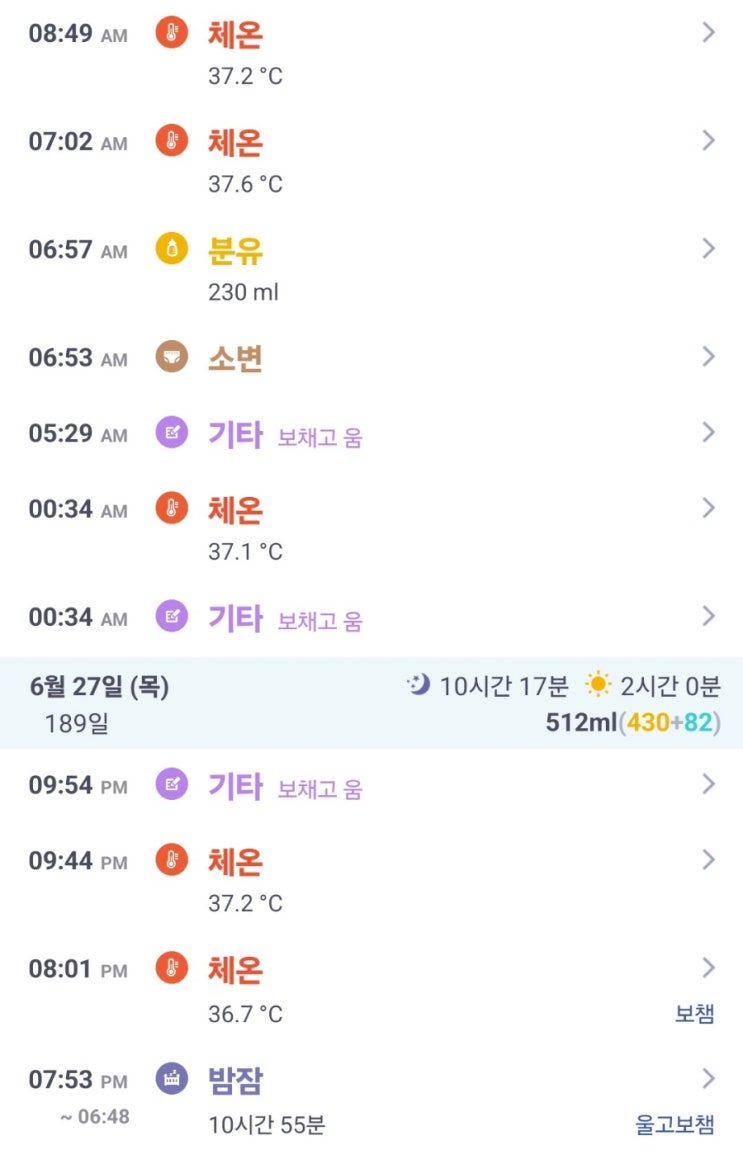This screenshot has width=743, height=1164.
Task: Open the 밤잠 entry chevron arrow
Action: click(709, 1078)
